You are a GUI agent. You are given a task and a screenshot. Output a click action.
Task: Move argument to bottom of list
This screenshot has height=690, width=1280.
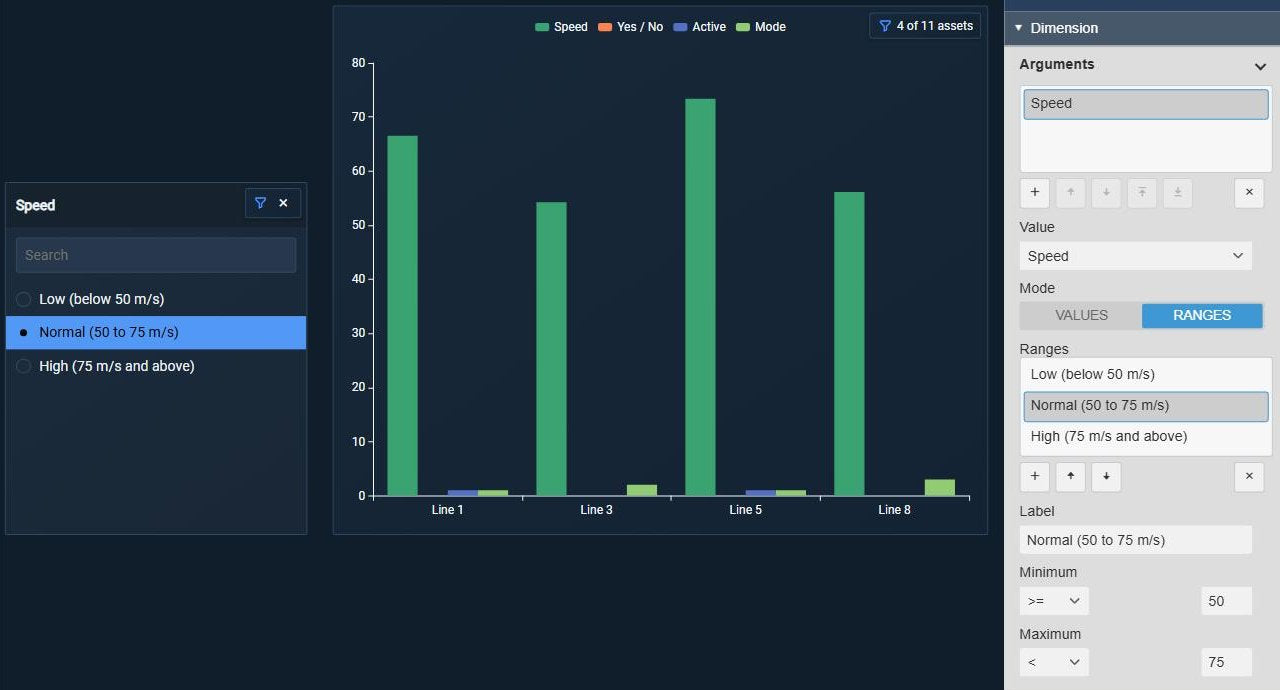1178,192
